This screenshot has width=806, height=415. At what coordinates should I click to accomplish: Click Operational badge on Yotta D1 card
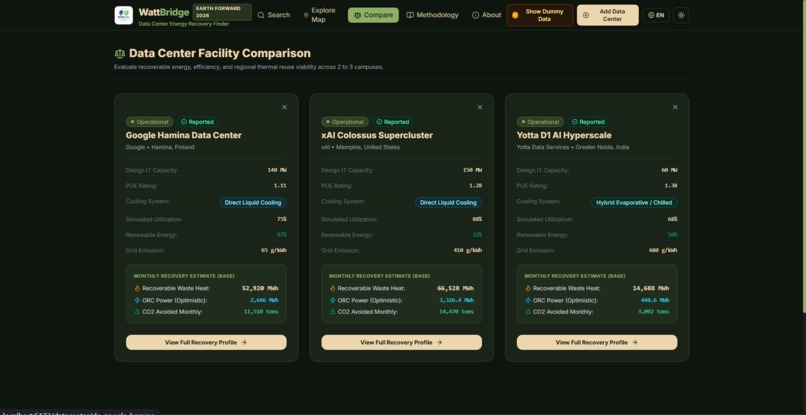[540, 122]
